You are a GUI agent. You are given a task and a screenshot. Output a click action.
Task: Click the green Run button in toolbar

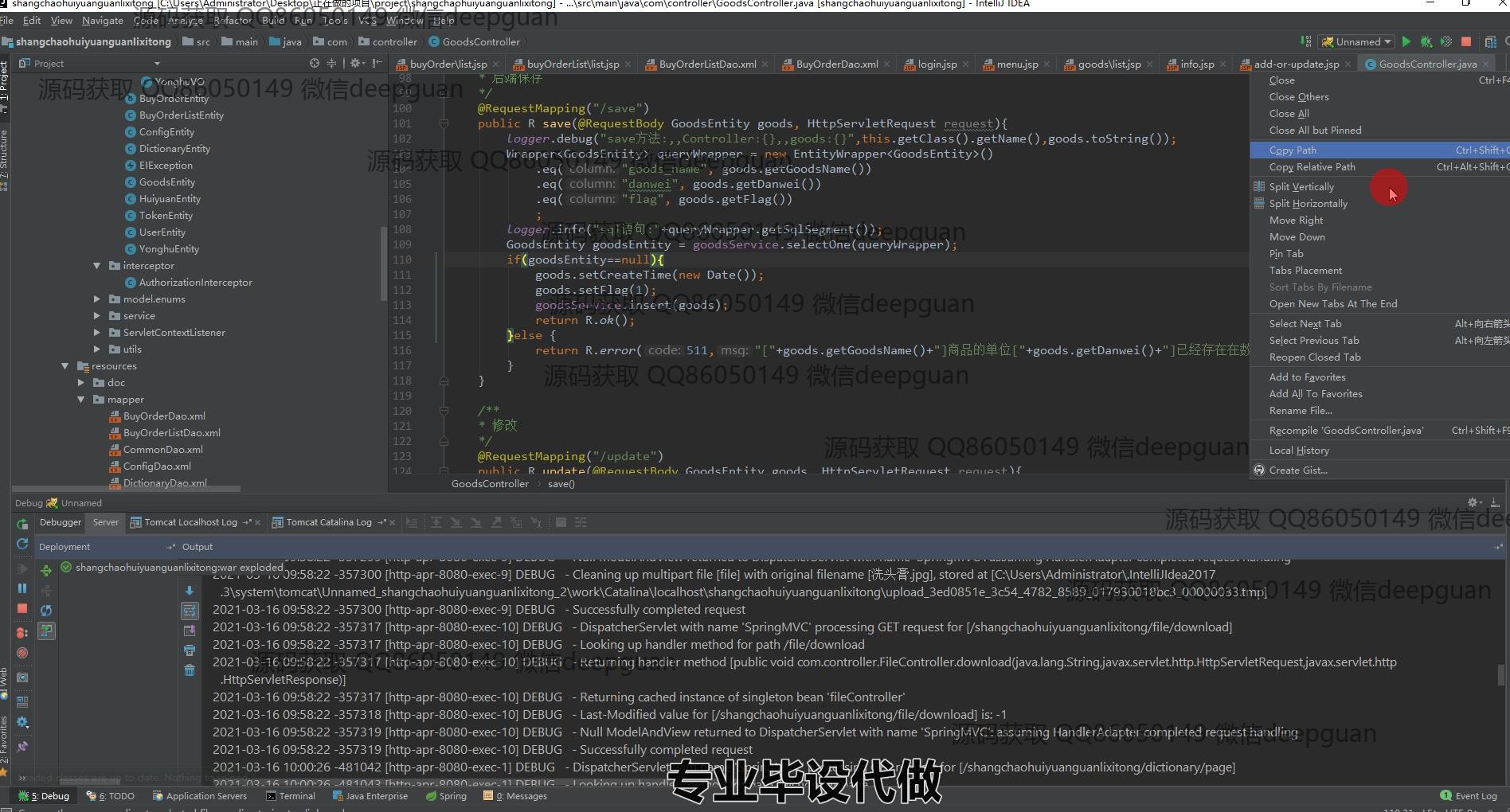1406,42
